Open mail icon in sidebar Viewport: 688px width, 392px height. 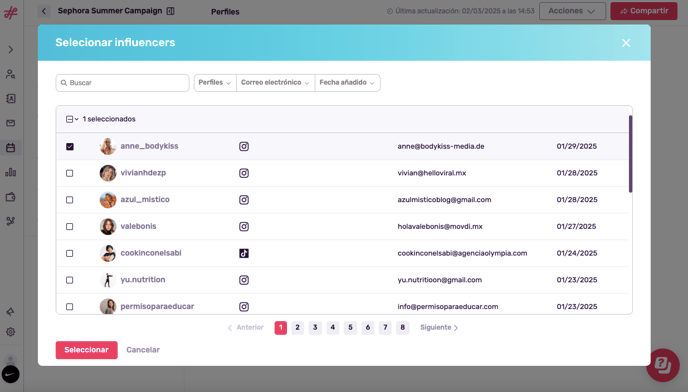11,123
